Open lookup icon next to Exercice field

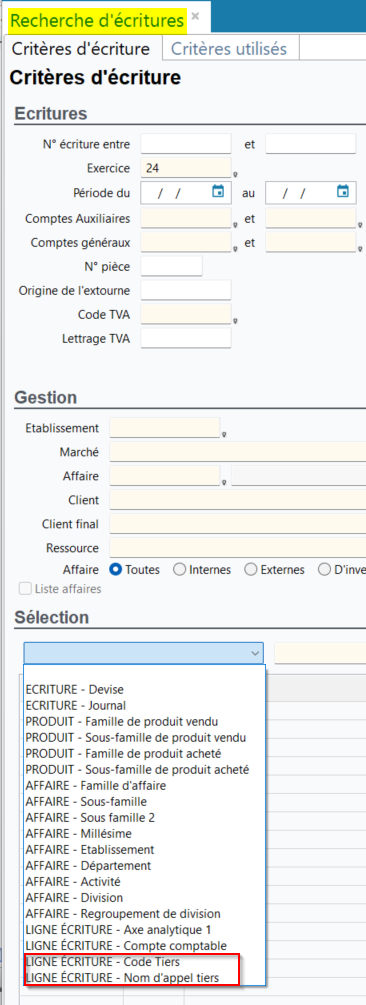click(x=235, y=174)
